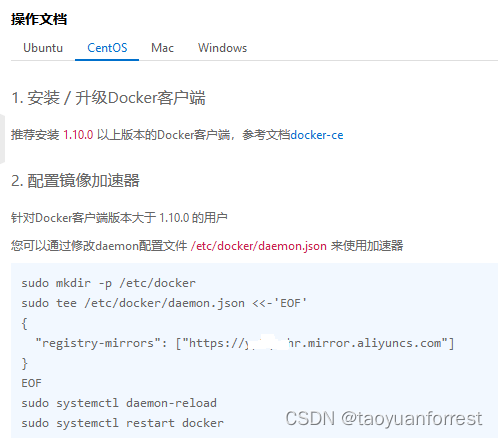
Task: Click the opening curly brace in code block
Action: 24,323
